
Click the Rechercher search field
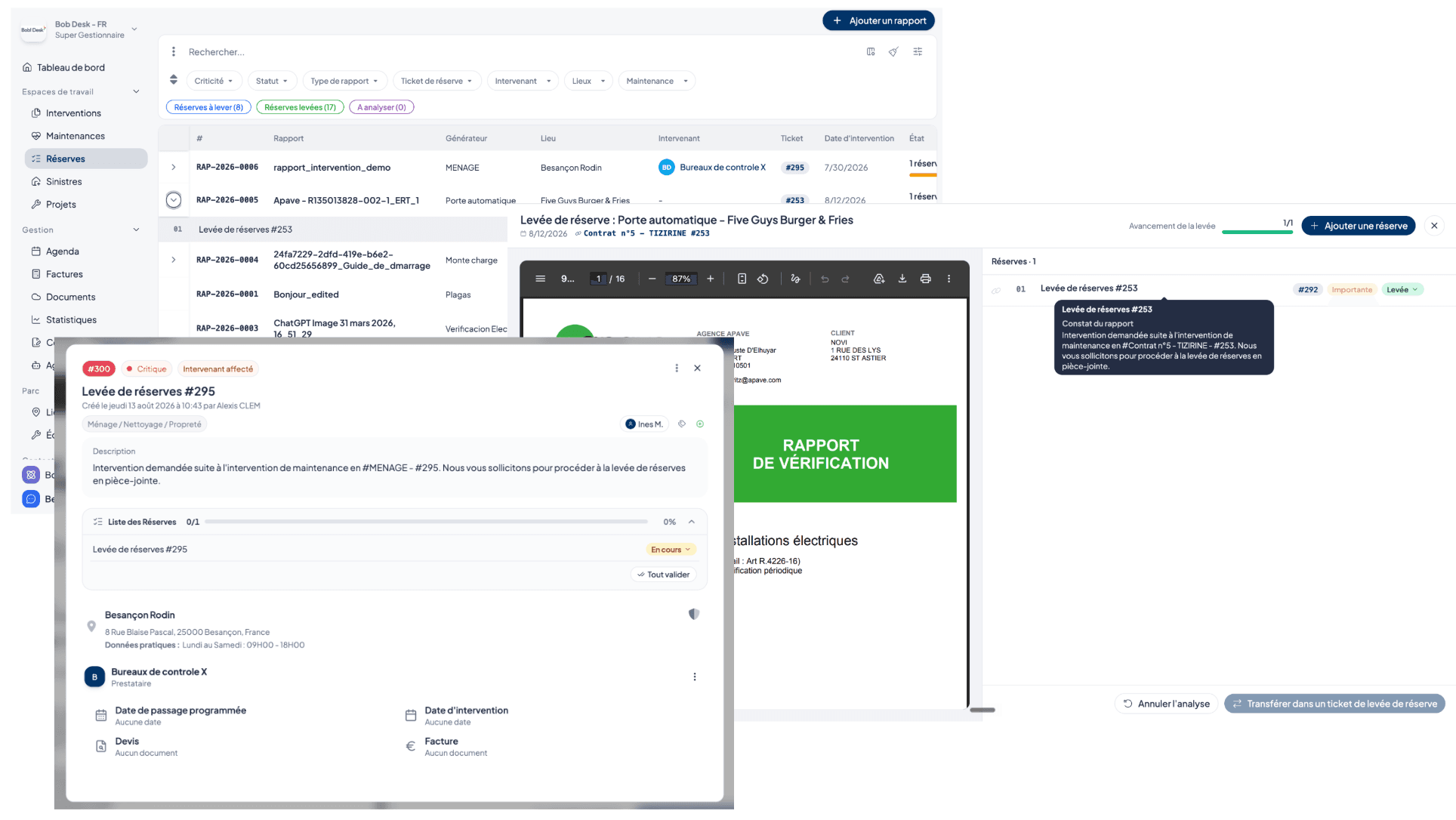click(521, 52)
